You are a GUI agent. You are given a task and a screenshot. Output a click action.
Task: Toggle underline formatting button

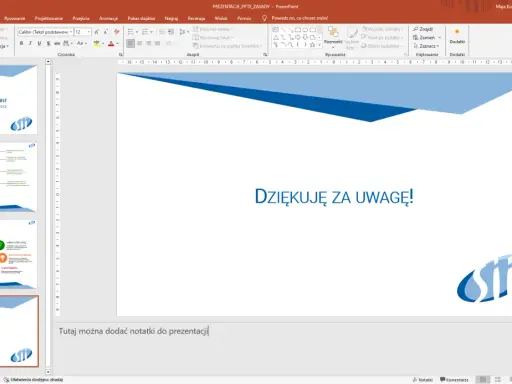39,43
